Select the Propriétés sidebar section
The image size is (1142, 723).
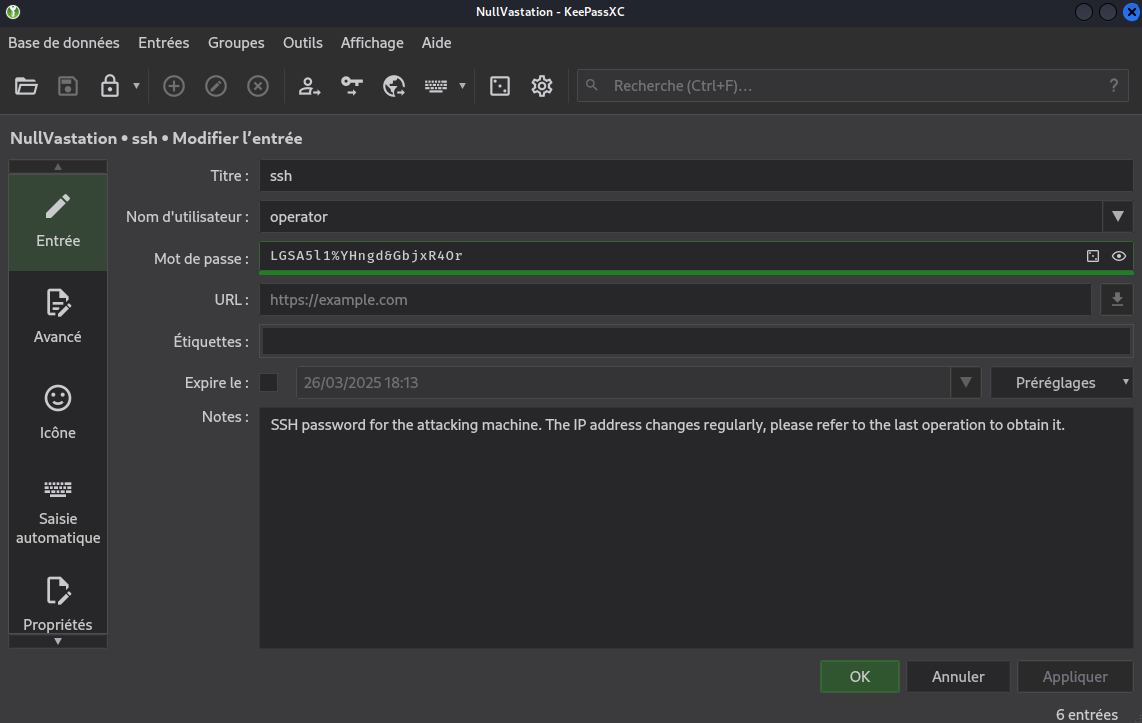(x=58, y=604)
